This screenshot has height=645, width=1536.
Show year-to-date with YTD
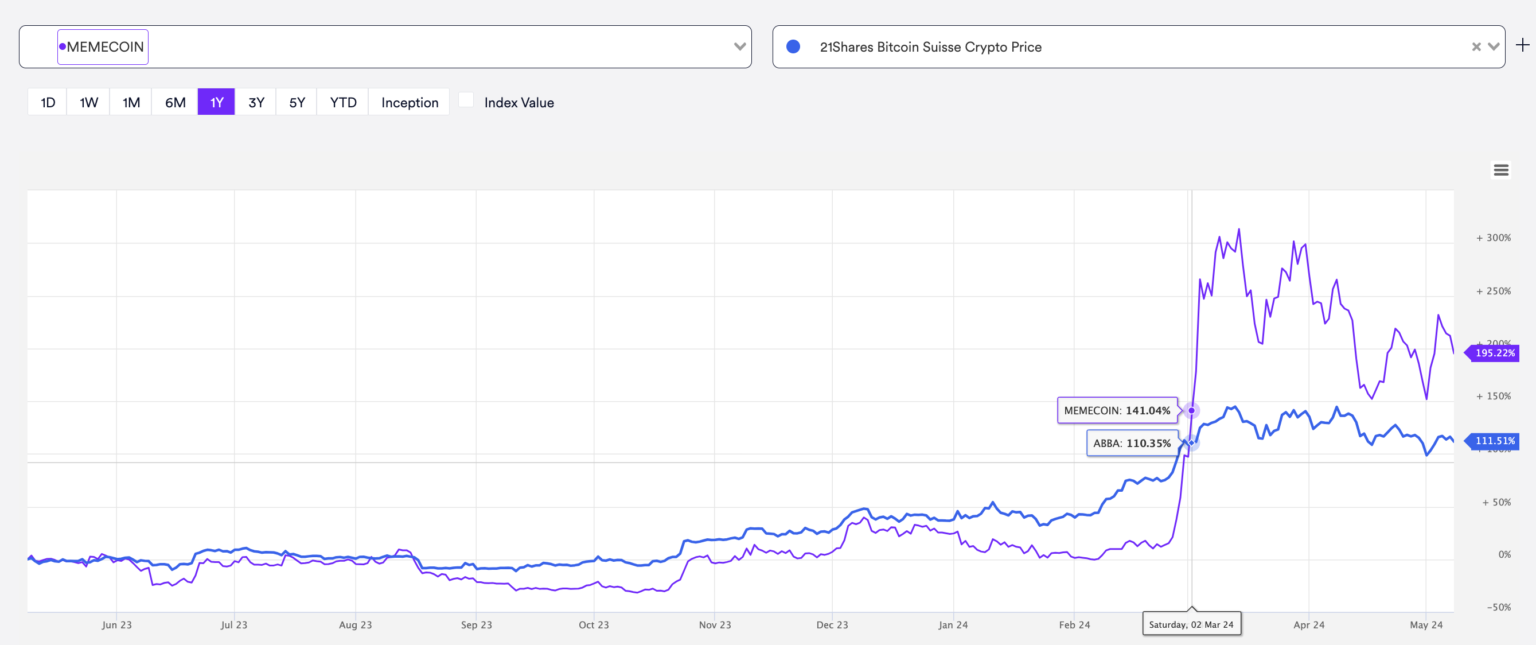coord(343,102)
